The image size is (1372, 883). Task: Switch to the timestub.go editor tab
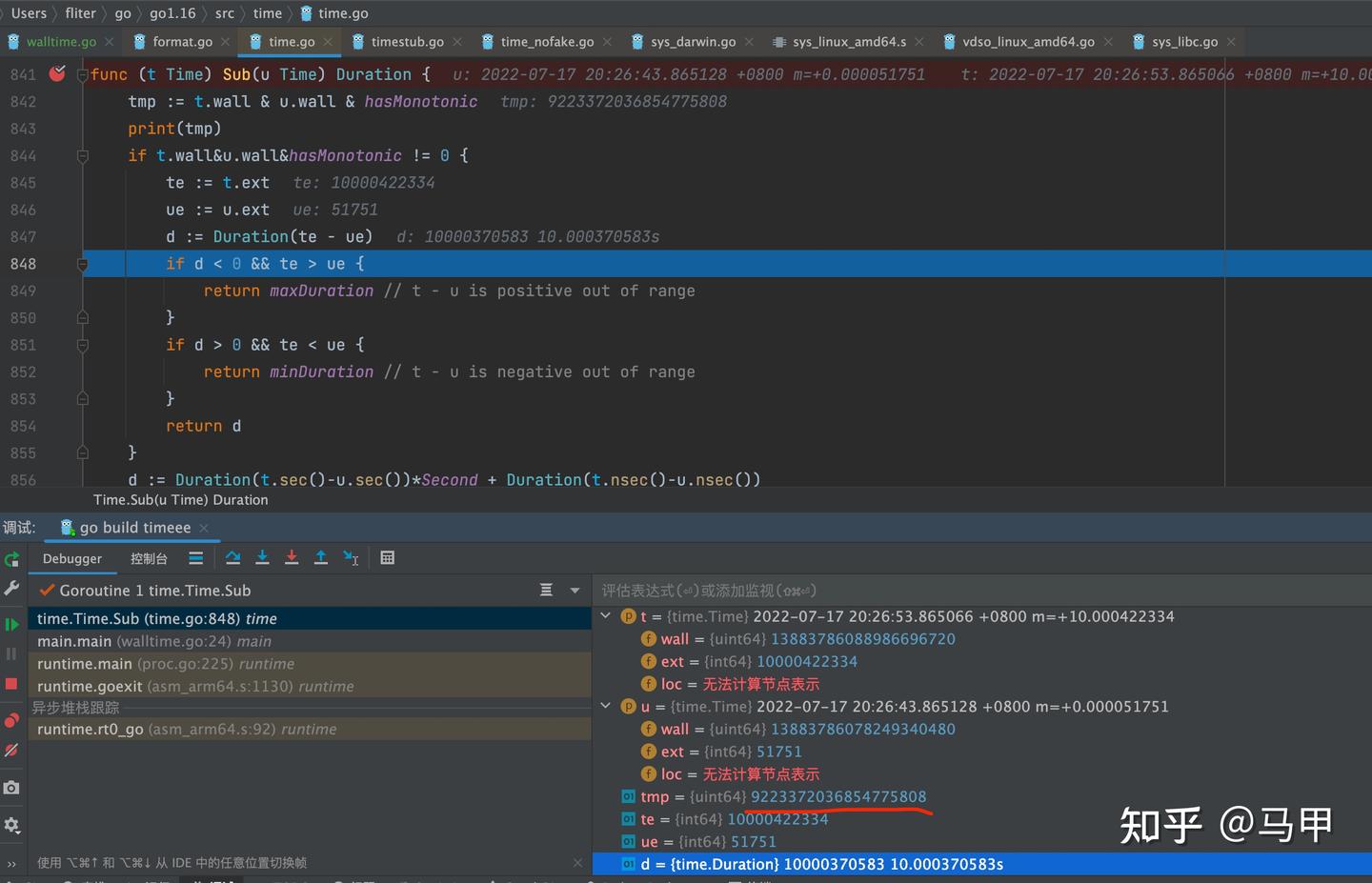tap(407, 42)
